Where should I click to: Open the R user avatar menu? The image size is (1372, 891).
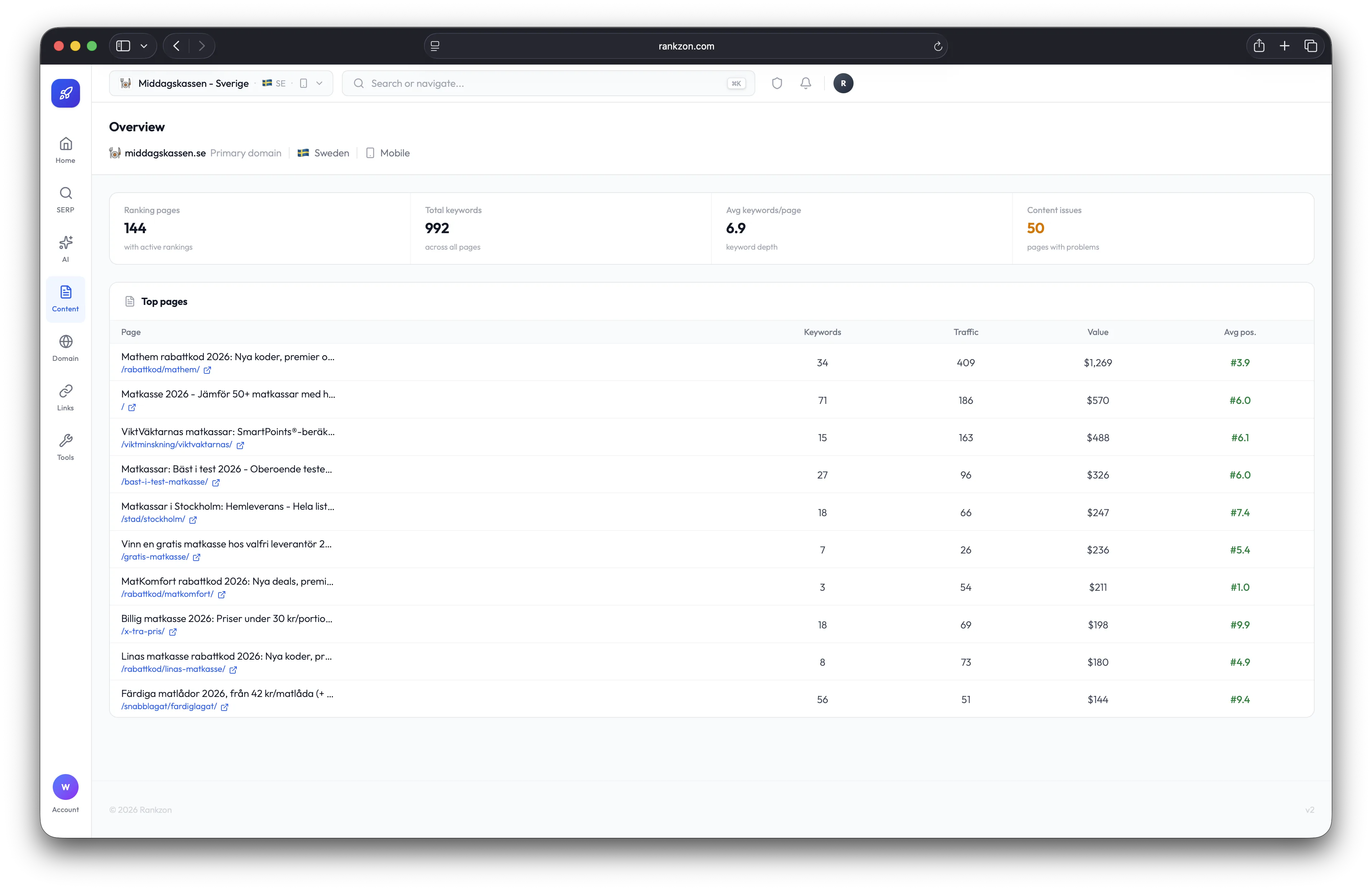[844, 84]
